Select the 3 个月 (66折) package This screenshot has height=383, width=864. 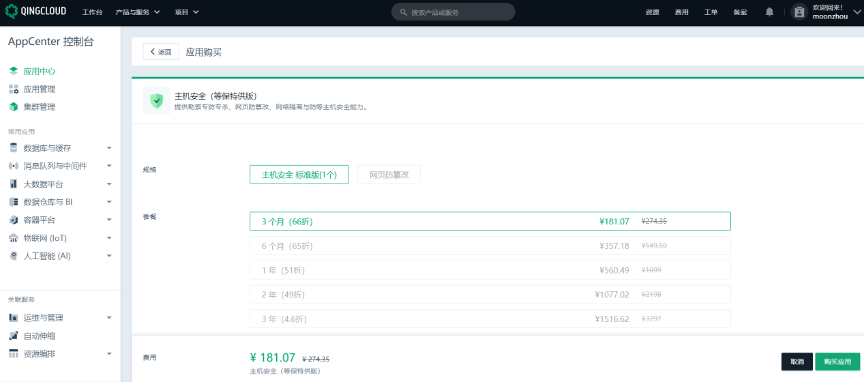[x=490, y=221]
